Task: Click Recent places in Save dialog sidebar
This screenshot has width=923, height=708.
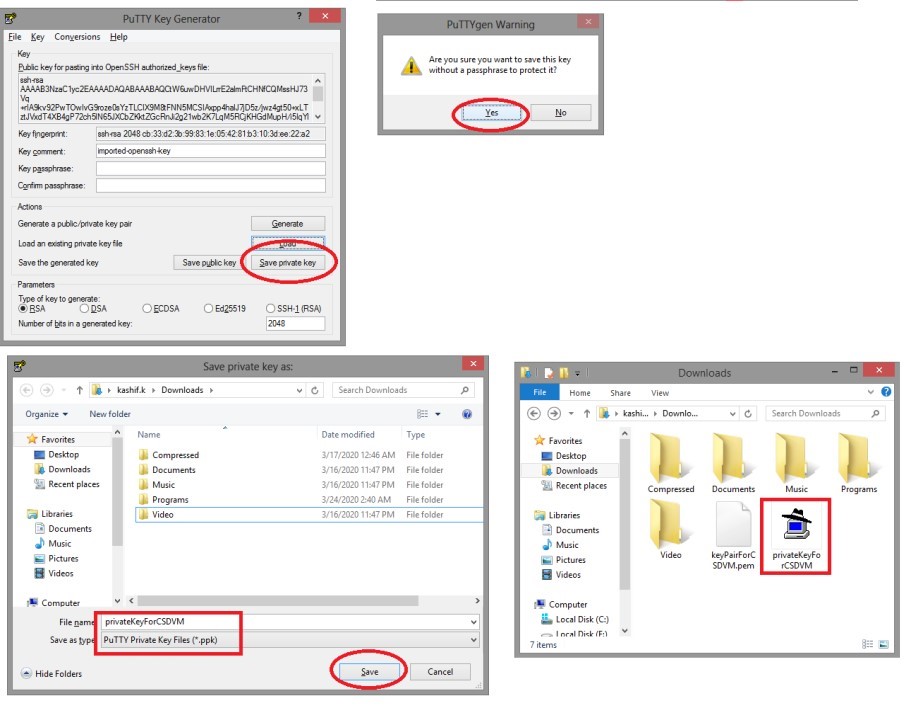Action: point(74,484)
